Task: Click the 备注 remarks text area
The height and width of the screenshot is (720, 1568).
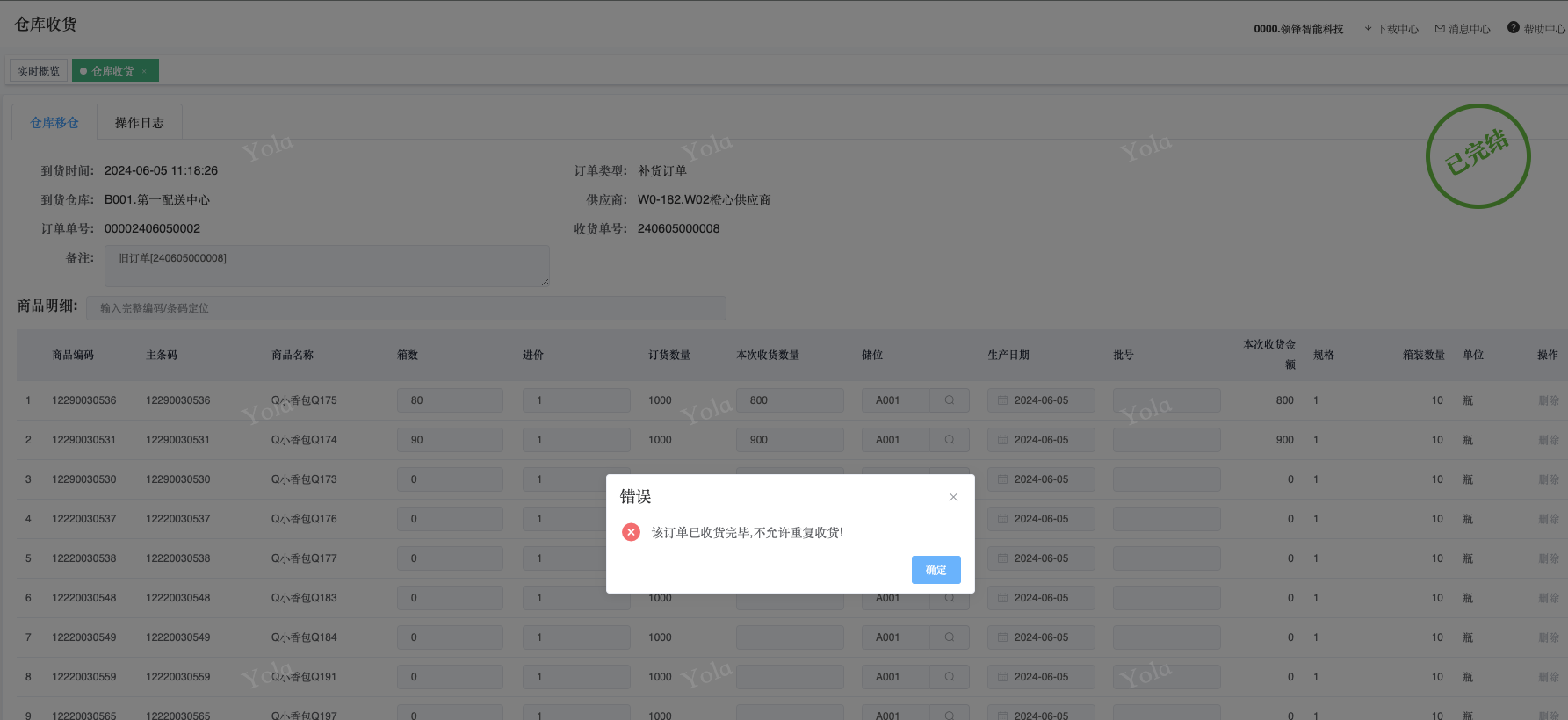Action: tap(327, 266)
